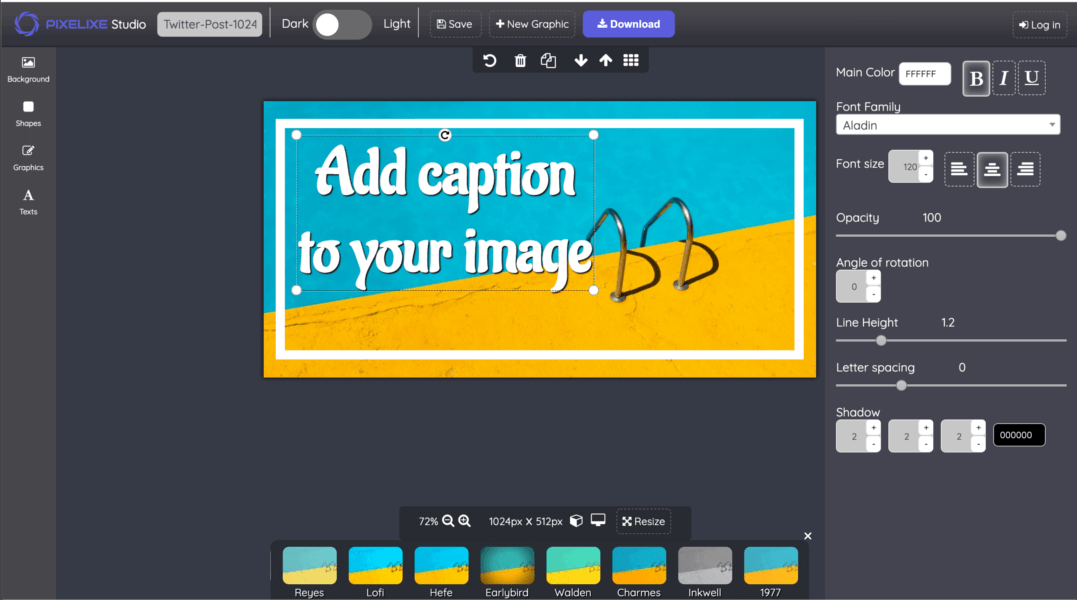Enable Italic text style
Image resolution: width=1077 pixels, height=600 pixels.
(1004, 79)
